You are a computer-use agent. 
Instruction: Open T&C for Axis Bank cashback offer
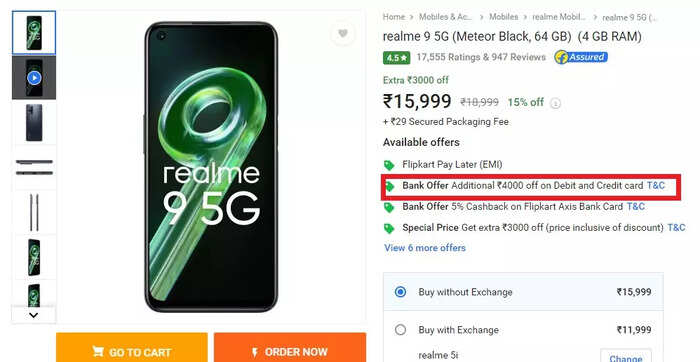(x=636, y=206)
